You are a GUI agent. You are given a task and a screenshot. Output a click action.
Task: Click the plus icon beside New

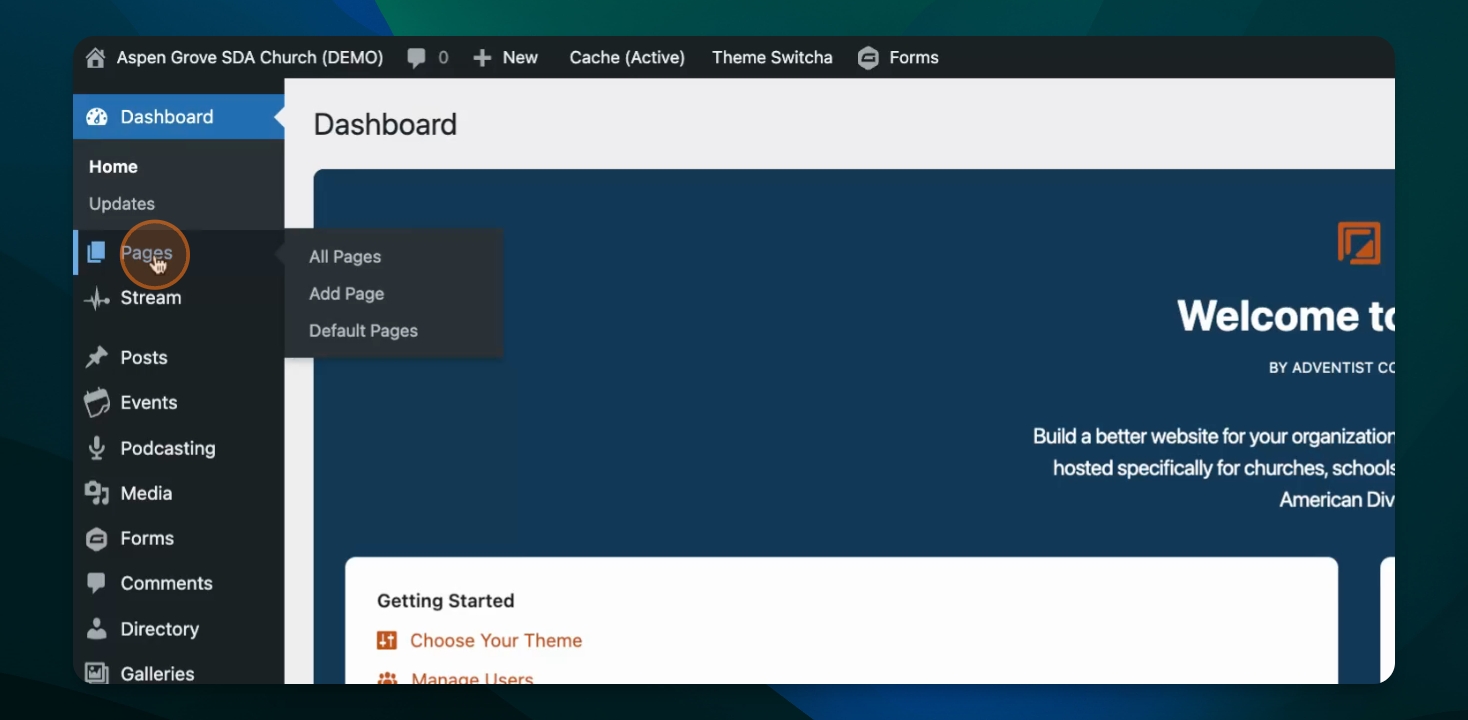pos(482,58)
